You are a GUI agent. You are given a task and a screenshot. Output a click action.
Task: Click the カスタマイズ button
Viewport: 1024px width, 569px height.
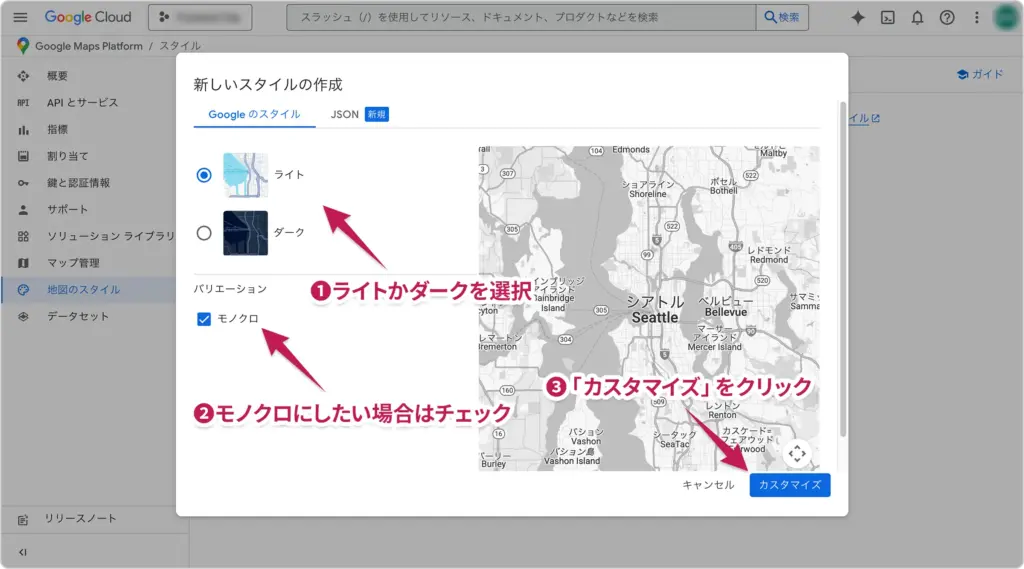coord(790,485)
